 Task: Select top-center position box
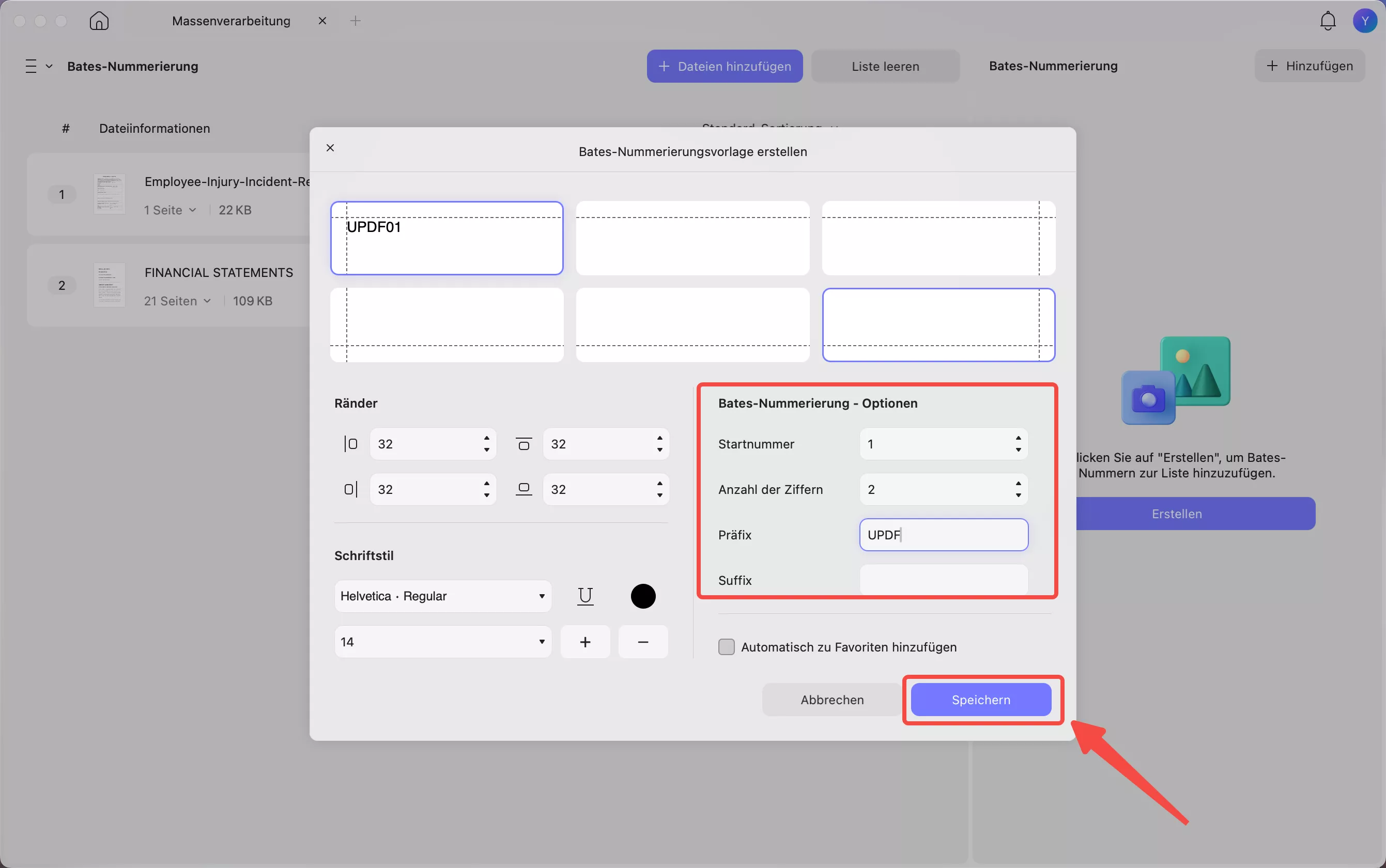coord(692,238)
